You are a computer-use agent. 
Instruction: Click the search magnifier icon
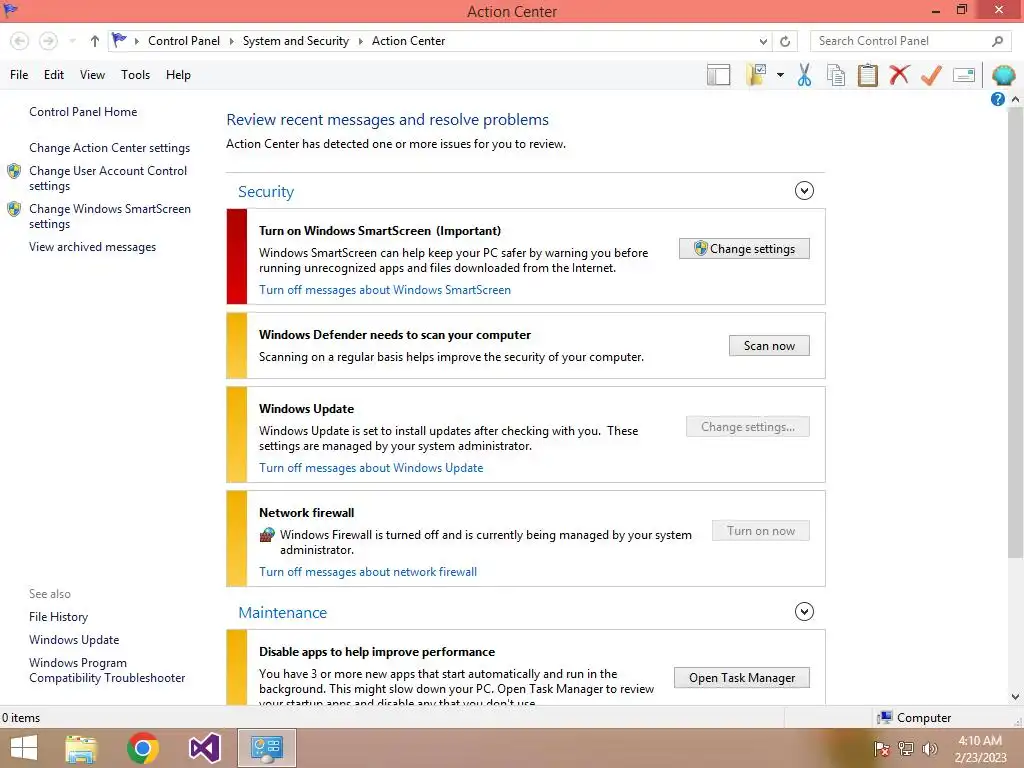click(x=997, y=41)
